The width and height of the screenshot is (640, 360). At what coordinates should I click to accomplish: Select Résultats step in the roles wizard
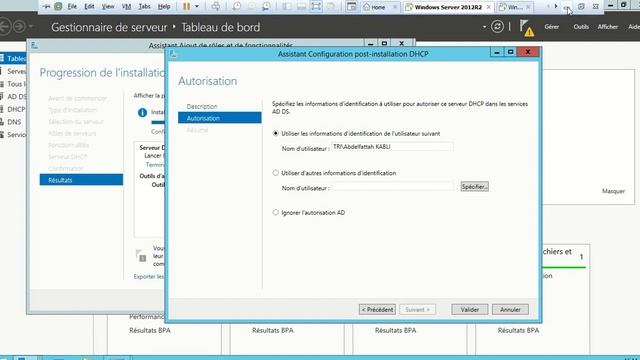81,180
